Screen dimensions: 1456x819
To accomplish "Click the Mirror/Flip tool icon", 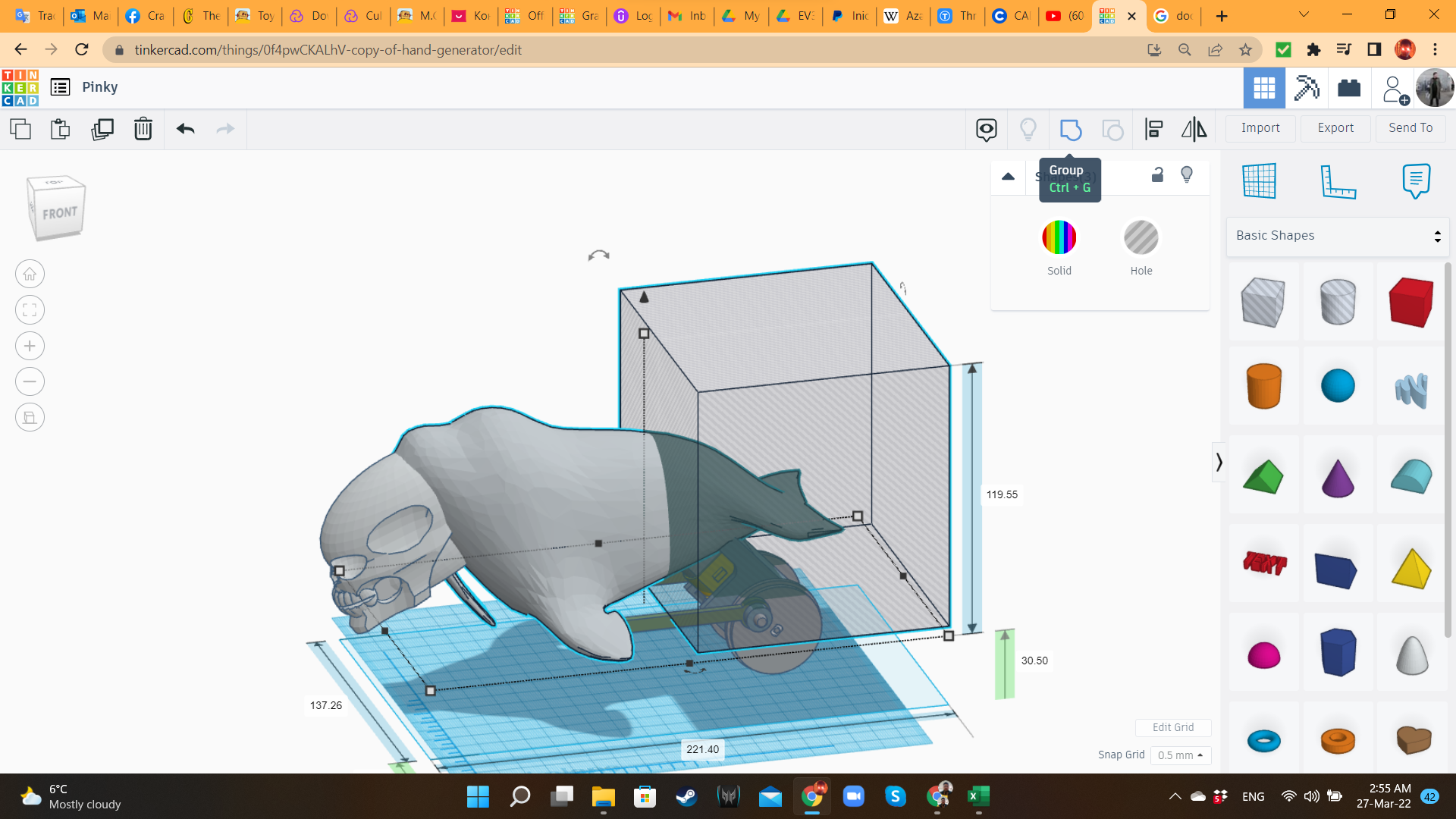I will tap(1194, 130).
